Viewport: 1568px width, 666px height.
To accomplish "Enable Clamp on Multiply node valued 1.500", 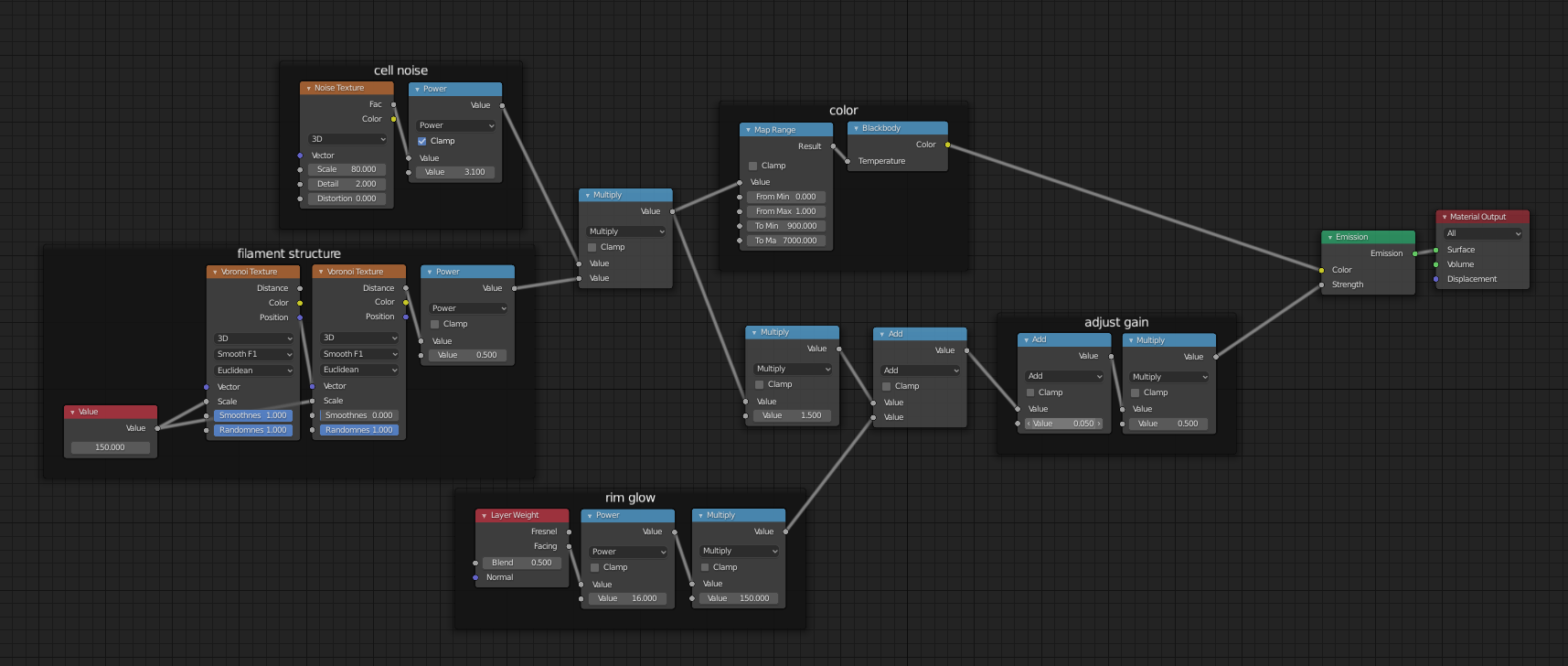I will (x=760, y=384).
